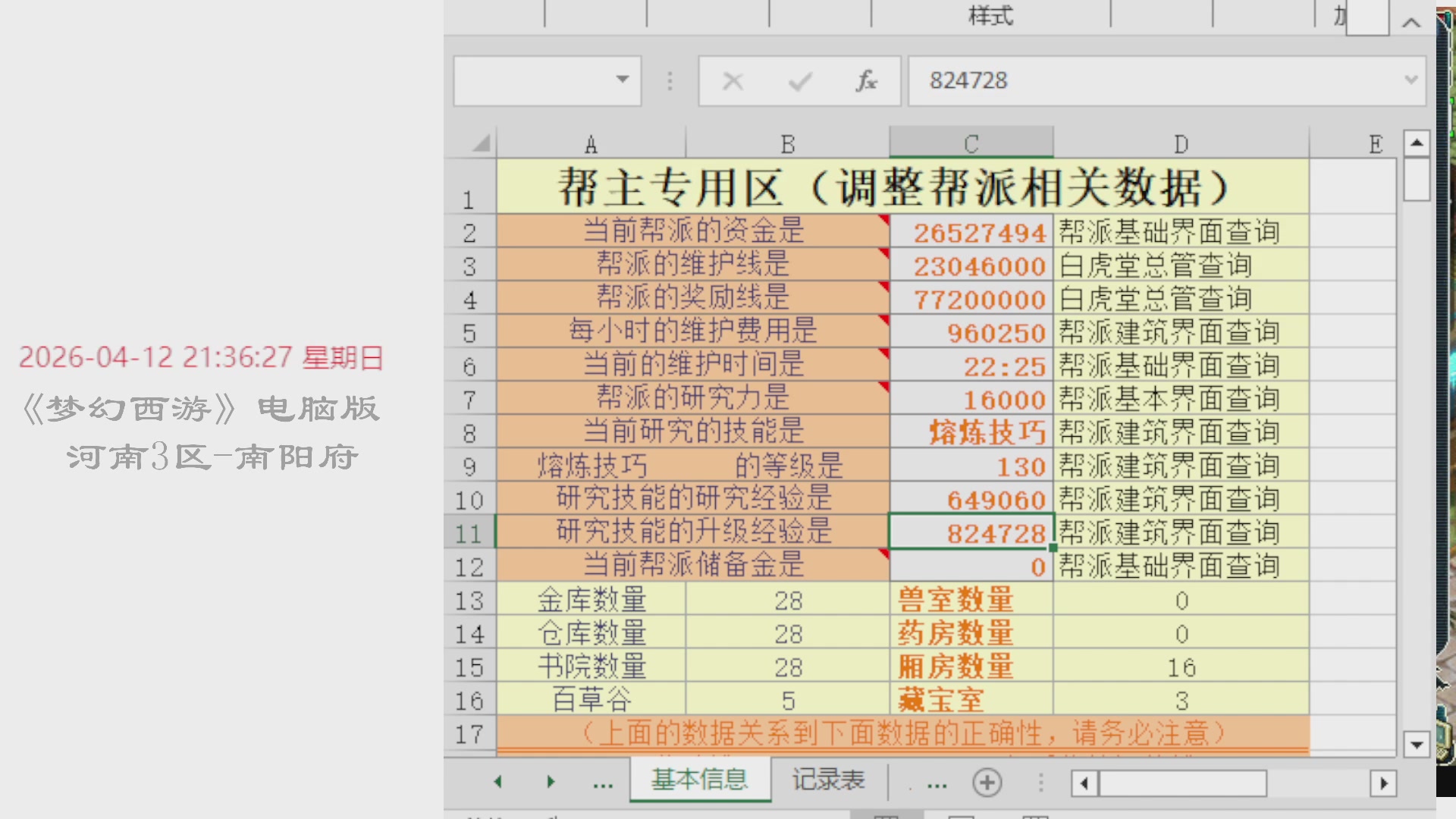Expand the formula bar with its chevron
This screenshot has width=1456, height=819.
point(1411,80)
